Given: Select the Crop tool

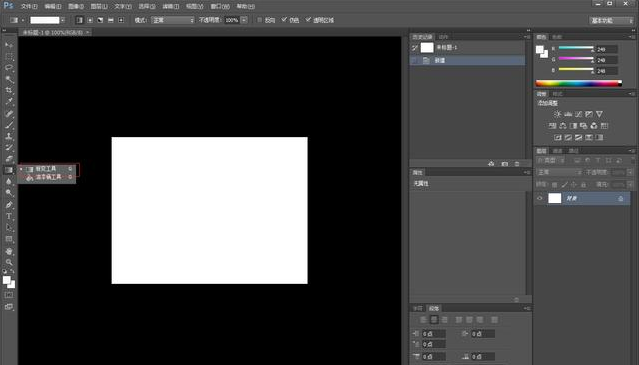Looking at the screenshot, I should (x=9, y=90).
